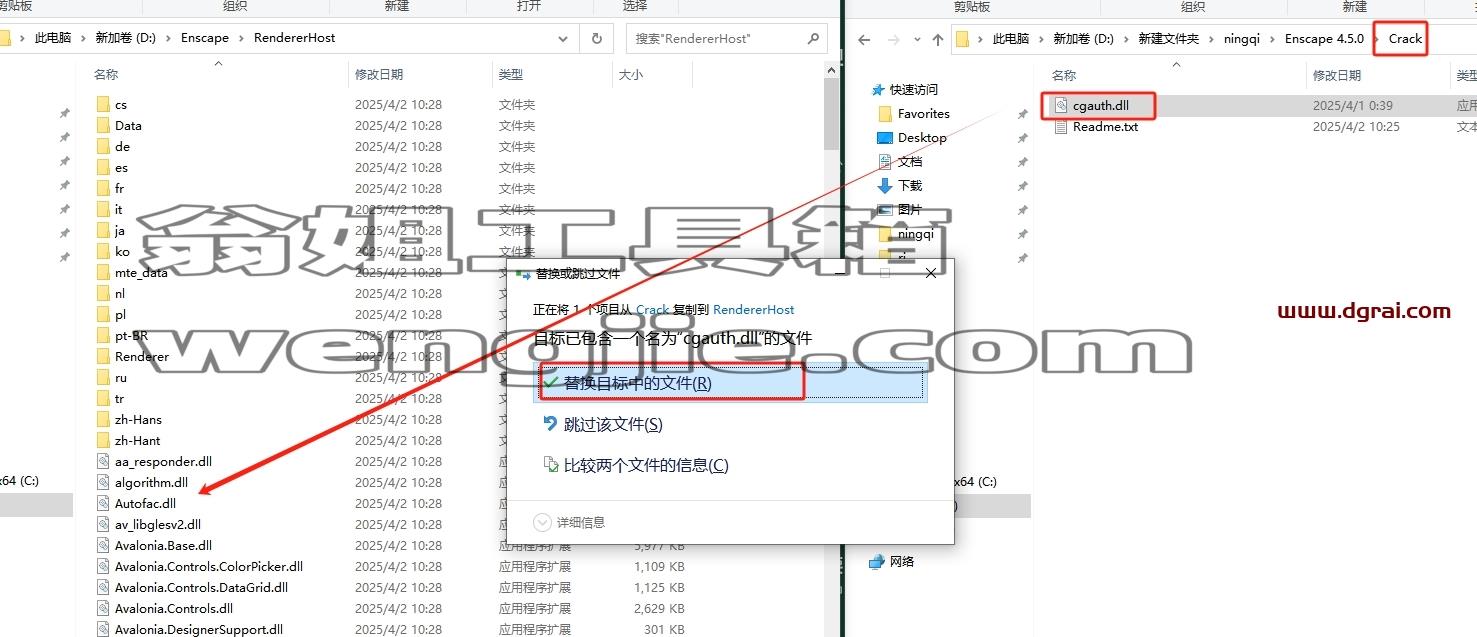Select Avalonia.DesignerSupport.dll file name
The height and width of the screenshot is (637, 1477).
199,629
